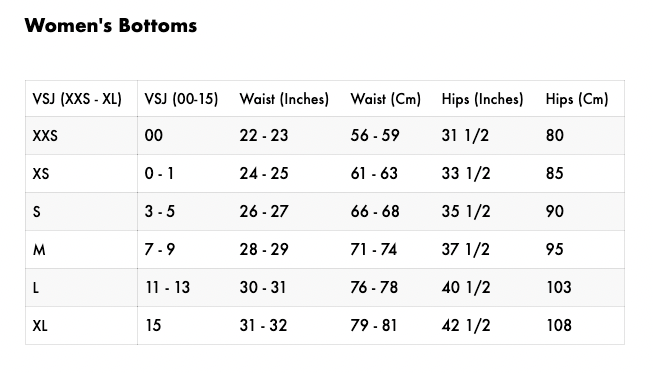Select the Hips (Cm) column header

[x=577, y=99]
